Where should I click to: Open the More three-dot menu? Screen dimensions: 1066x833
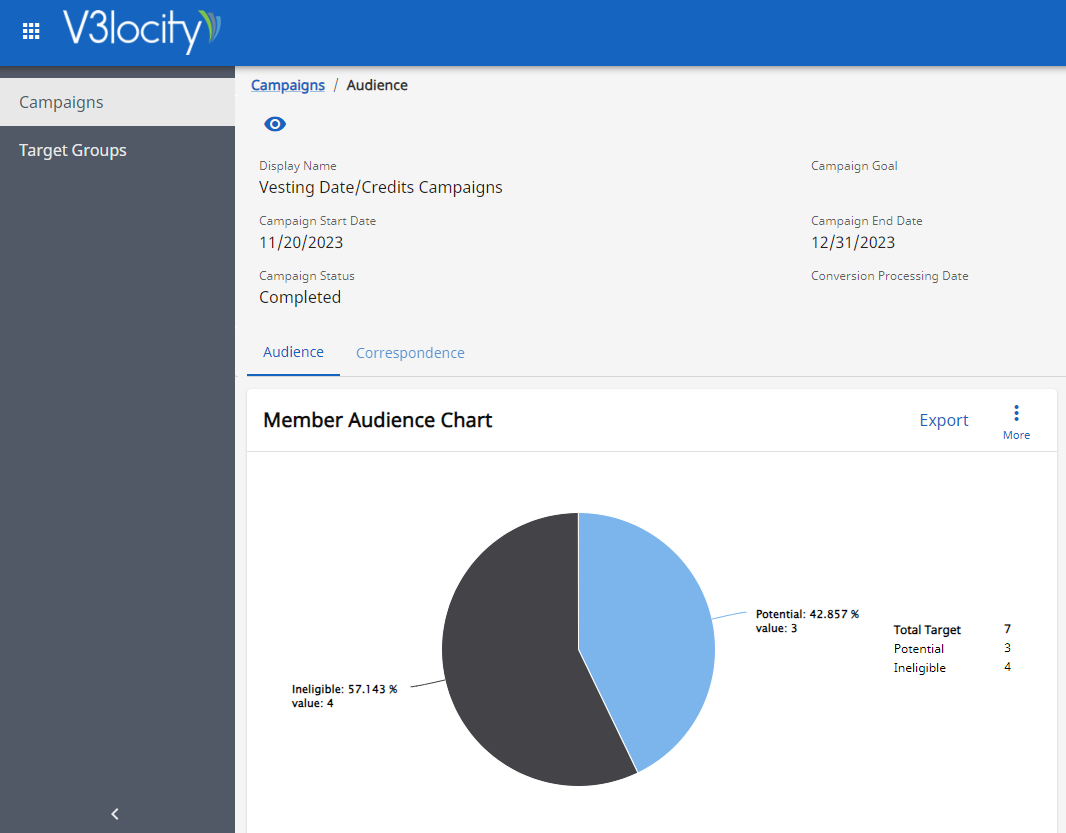1016,421
